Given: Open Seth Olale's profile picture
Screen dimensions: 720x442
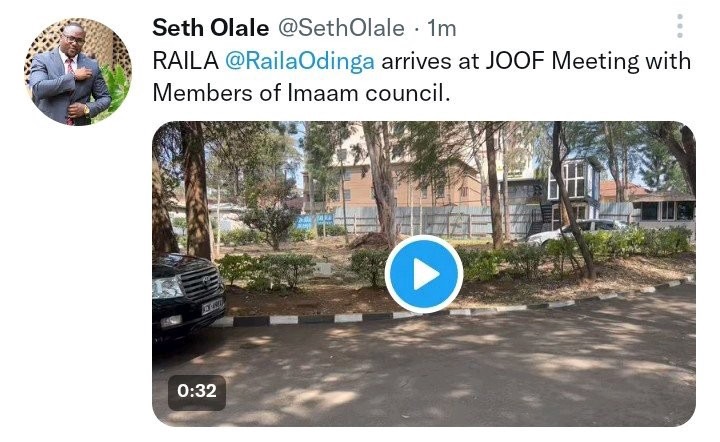Looking at the screenshot, I should click(78, 72).
